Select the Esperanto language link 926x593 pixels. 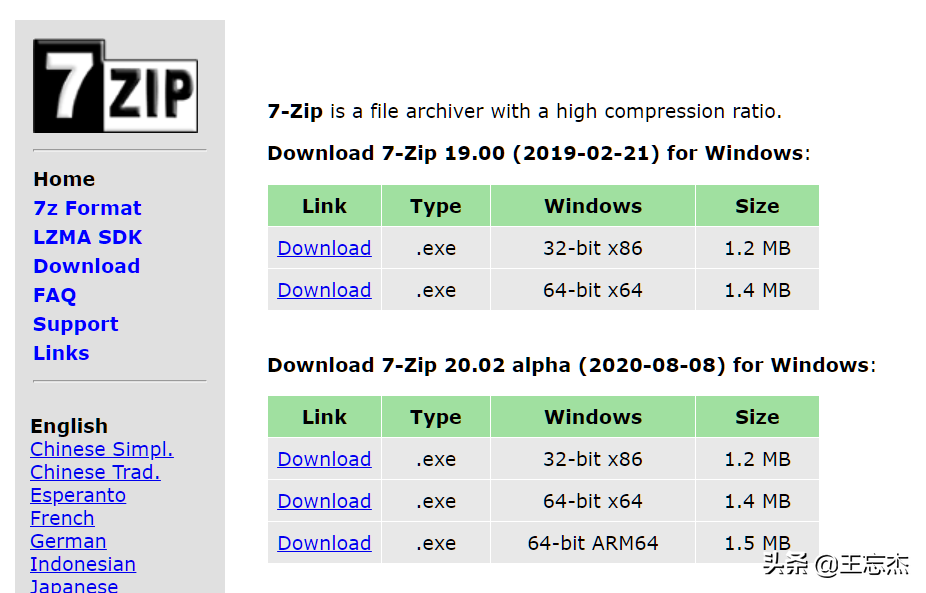(78, 496)
